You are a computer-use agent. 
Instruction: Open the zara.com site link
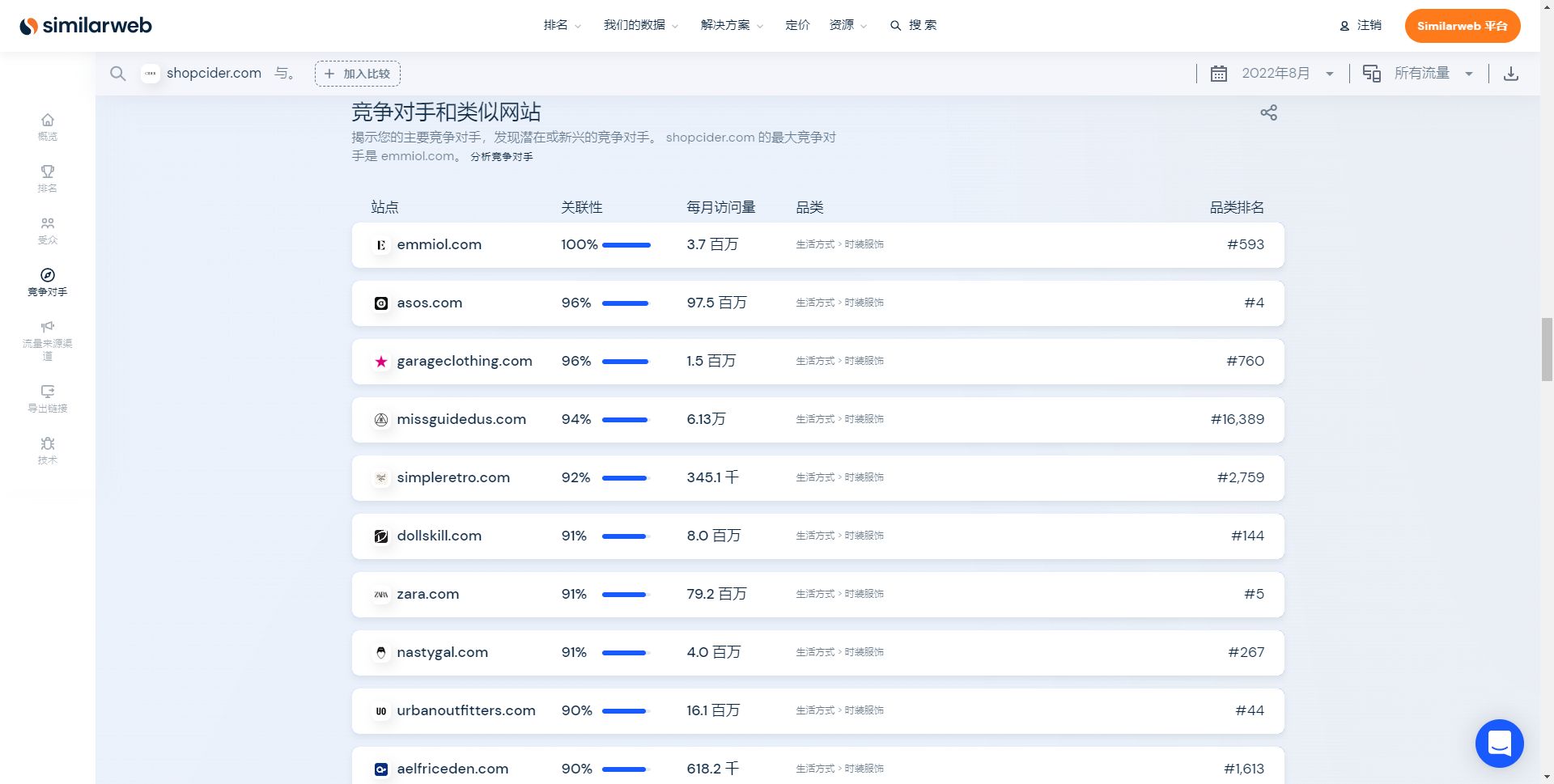428,594
